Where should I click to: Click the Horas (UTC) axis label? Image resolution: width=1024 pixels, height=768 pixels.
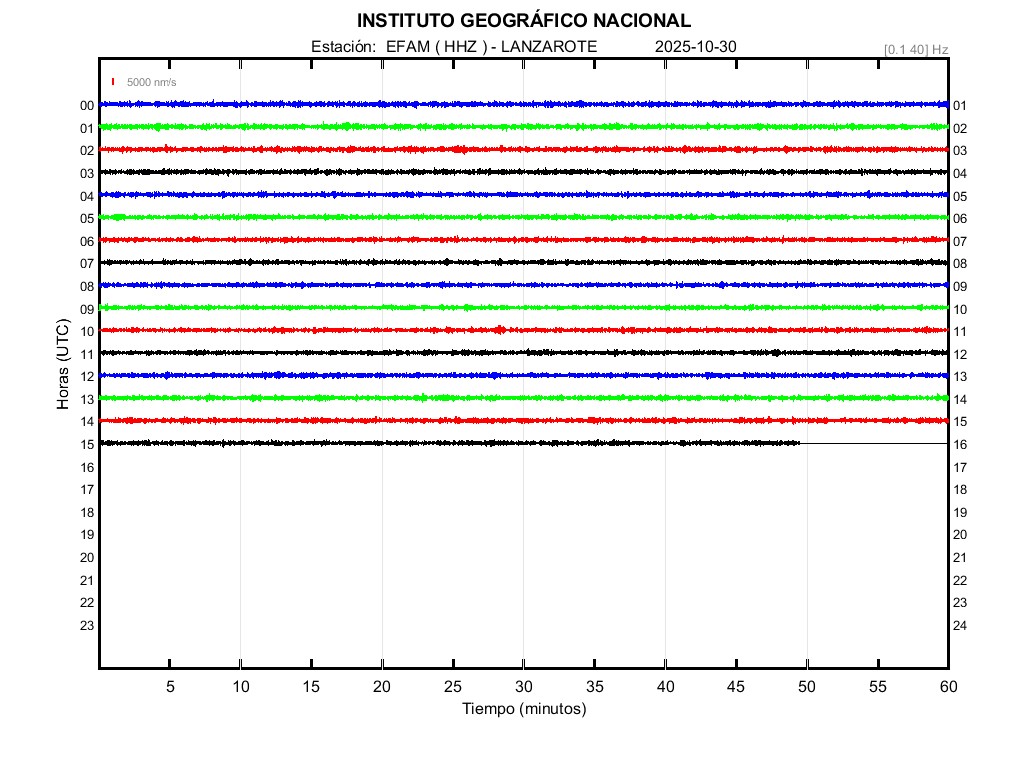click(63, 366)
